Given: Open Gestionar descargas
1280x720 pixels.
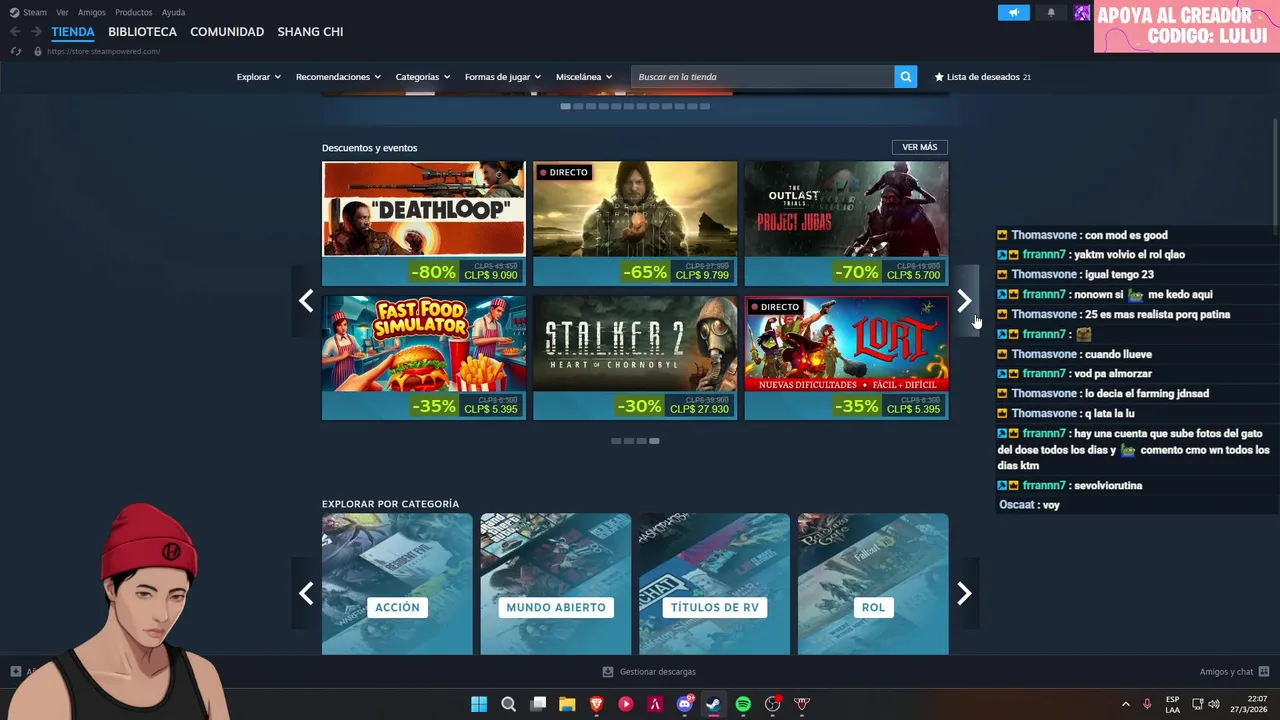Looking at the screenshot, I should coord(649,672).
